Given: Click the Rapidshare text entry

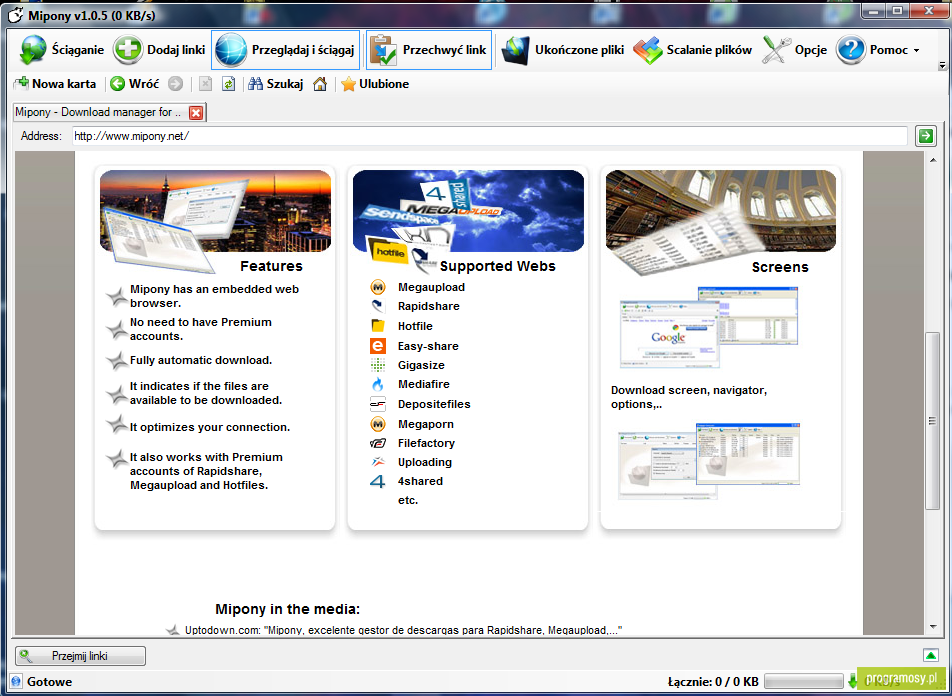Looking at the screenshot, I should 429,306.
